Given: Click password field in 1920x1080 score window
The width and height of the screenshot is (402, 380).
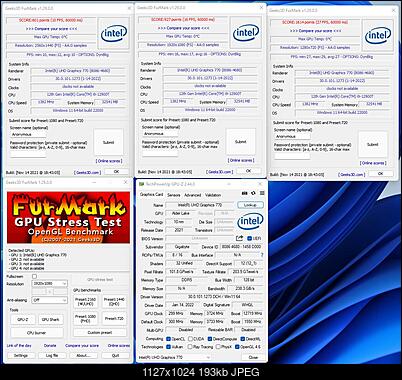Looking at the screenshot, I should 160,153.
